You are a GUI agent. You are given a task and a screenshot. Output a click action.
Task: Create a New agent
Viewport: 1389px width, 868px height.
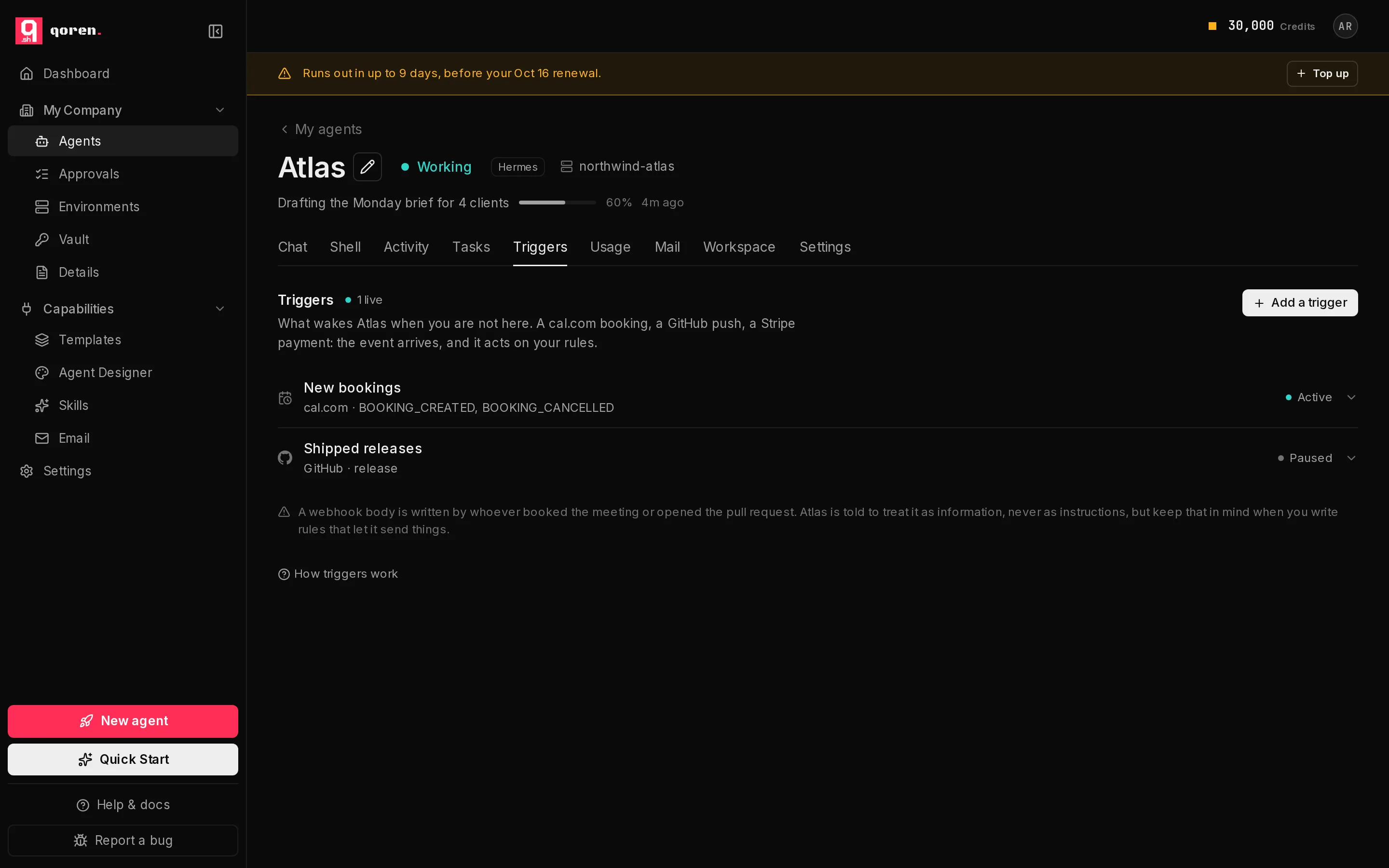click(123, 721)
